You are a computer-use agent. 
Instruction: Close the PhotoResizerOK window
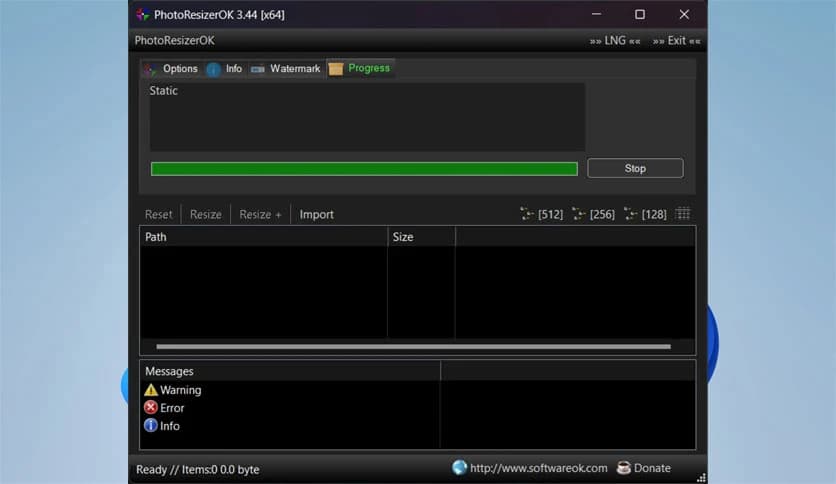[684, 14]
